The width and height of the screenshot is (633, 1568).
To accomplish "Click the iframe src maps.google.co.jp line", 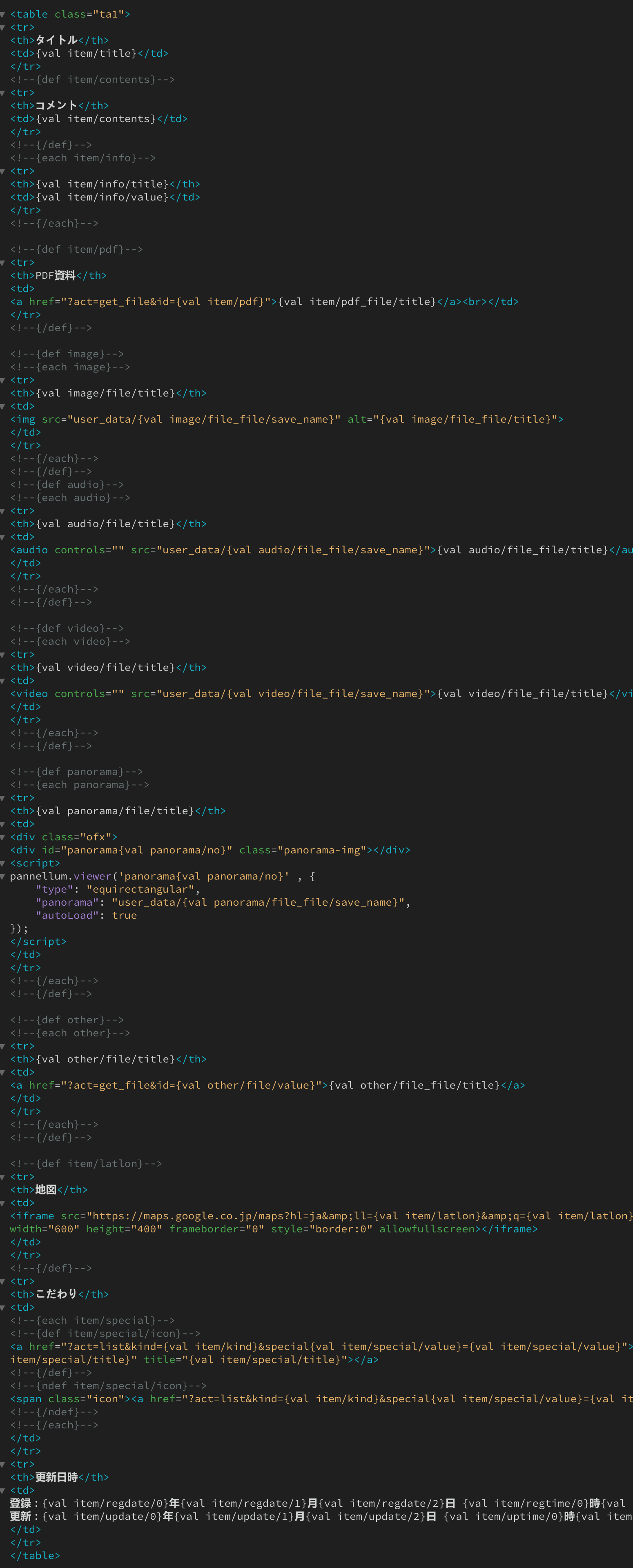I will point(321,1216).
